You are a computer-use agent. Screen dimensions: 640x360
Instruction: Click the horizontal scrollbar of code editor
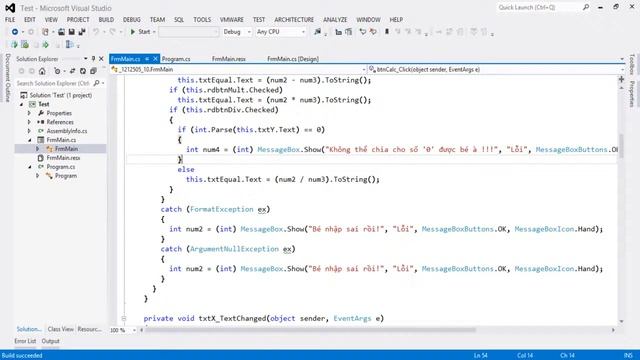point(310,330)
